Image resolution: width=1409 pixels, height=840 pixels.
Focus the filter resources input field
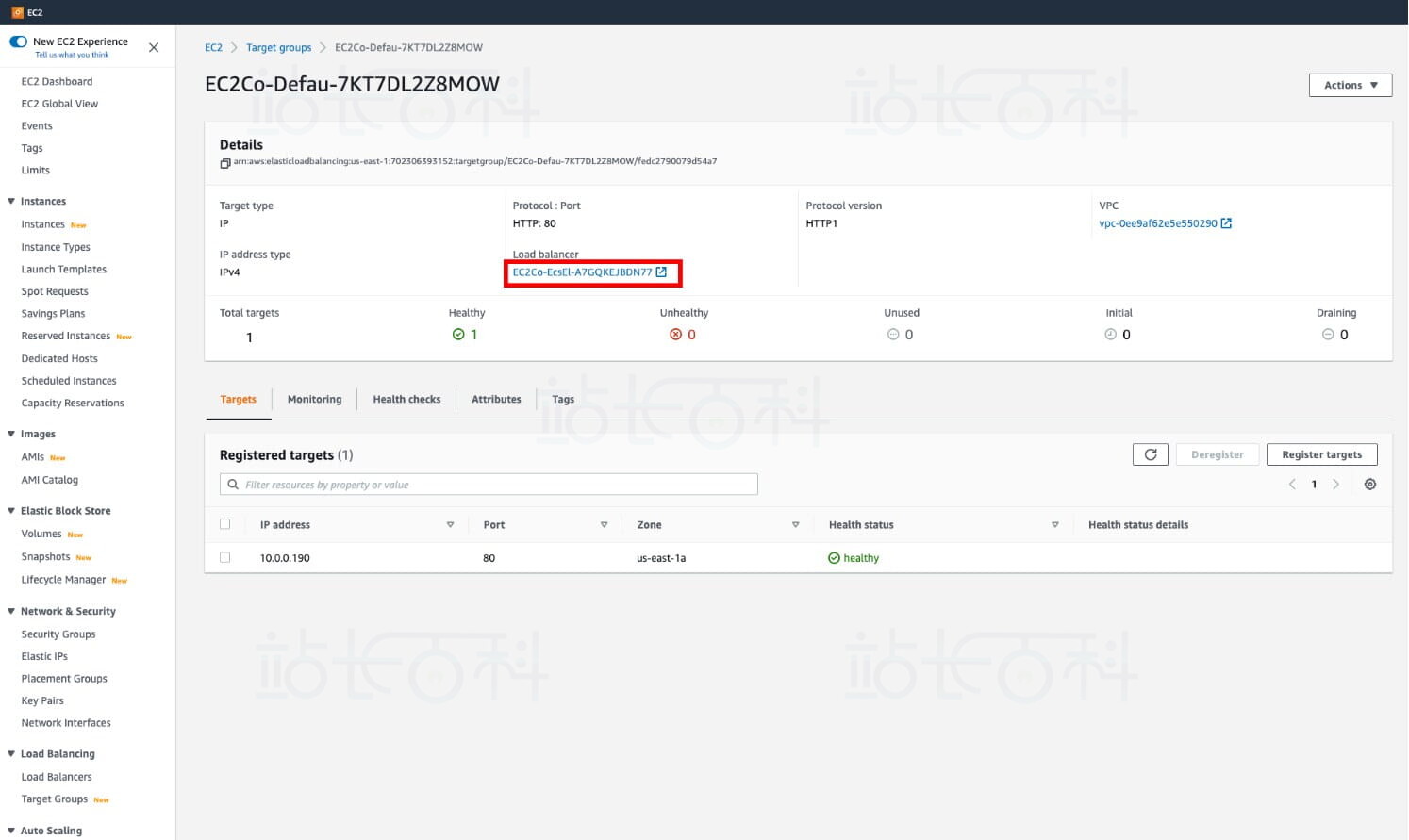pyautogui.click(x=489, y=485)
